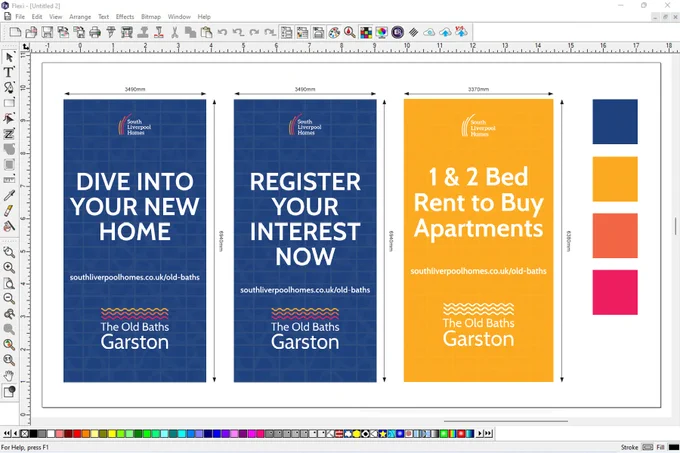Select the pink color square on canvas
The width and height of the screenshot is (680, 453).
point(615,292)
